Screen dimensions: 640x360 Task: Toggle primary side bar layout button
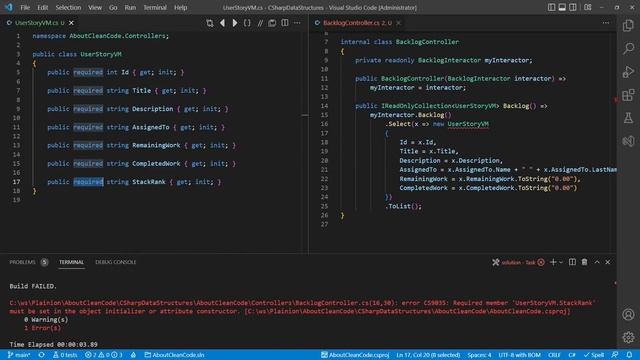(551, 7)
